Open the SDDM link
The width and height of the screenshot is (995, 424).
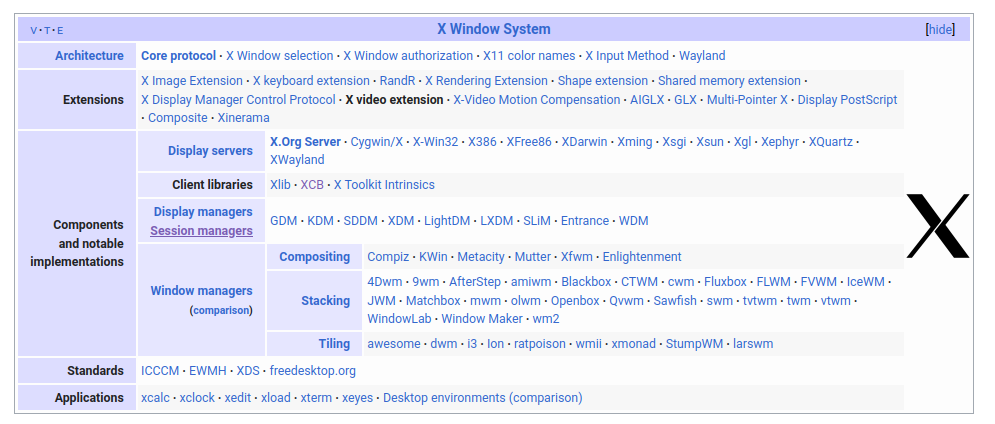coord(360,221)
